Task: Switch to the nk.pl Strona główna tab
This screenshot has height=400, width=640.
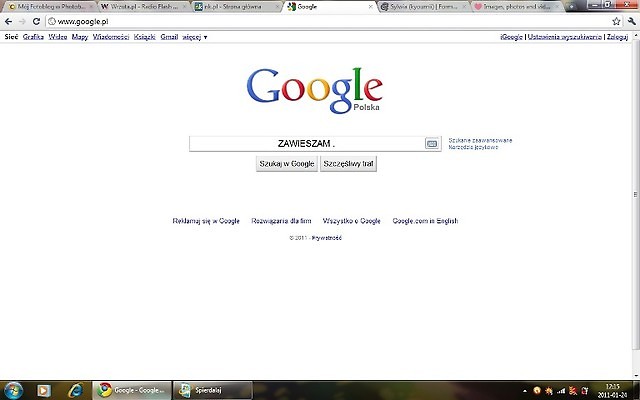Action: point(236,7)
